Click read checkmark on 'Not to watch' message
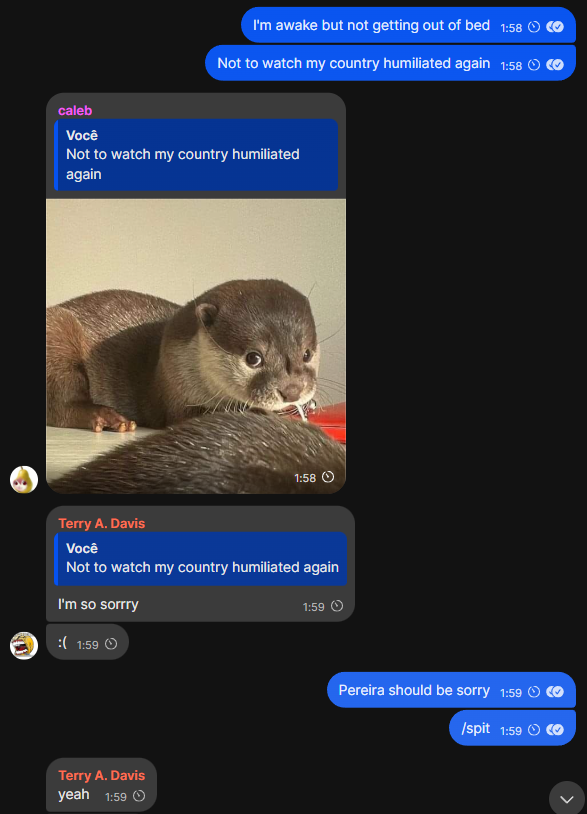This screenshot has width=587, height=814. pyautogui.click(x=555, y=65)
